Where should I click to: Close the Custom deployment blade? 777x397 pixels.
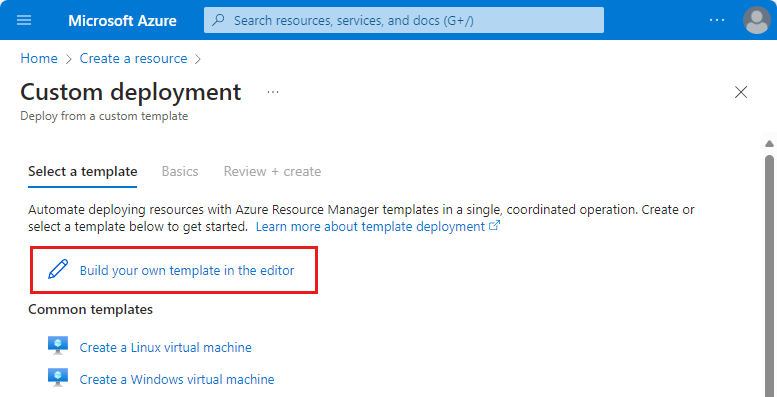click(741, 92)
